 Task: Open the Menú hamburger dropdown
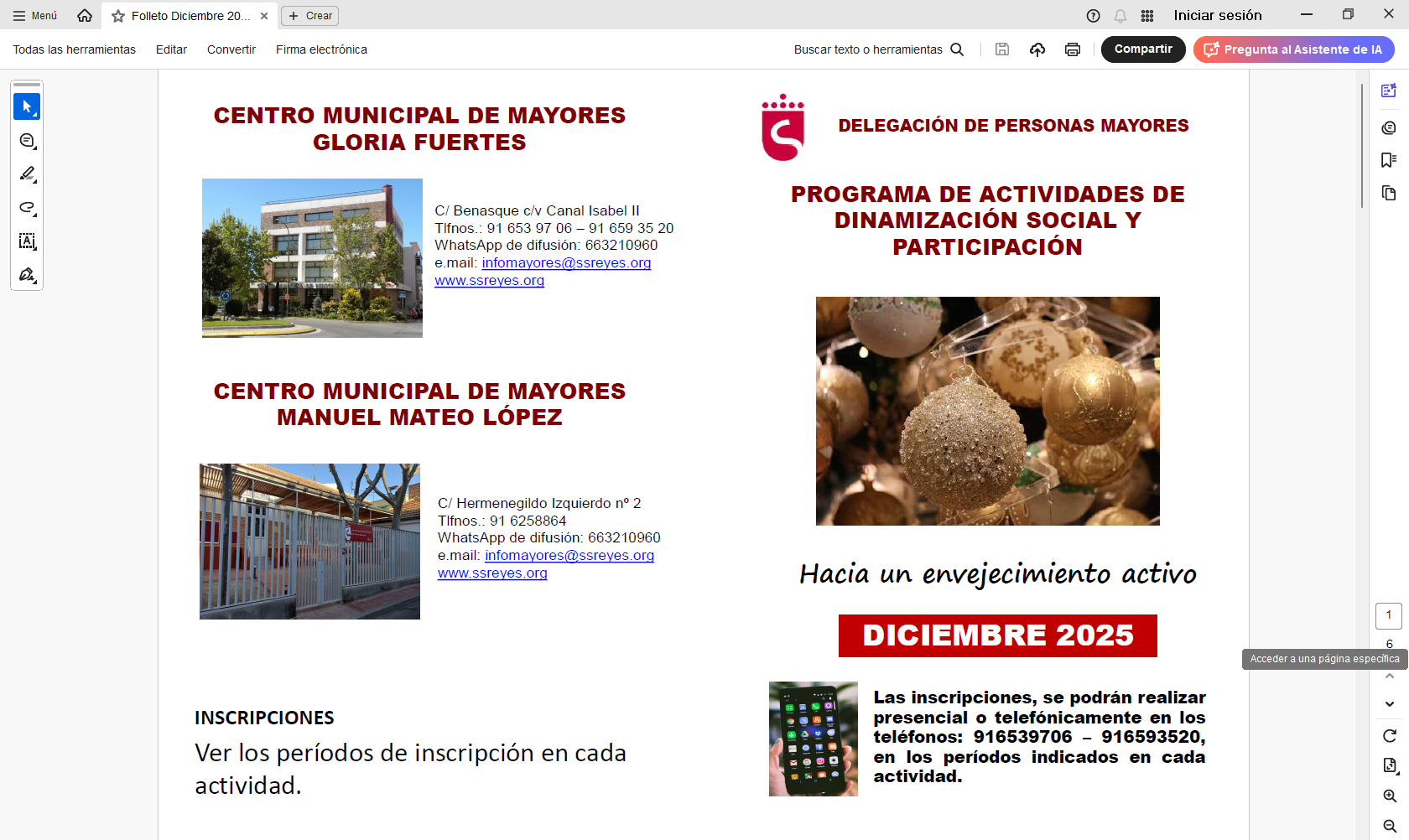click(35, 16)
